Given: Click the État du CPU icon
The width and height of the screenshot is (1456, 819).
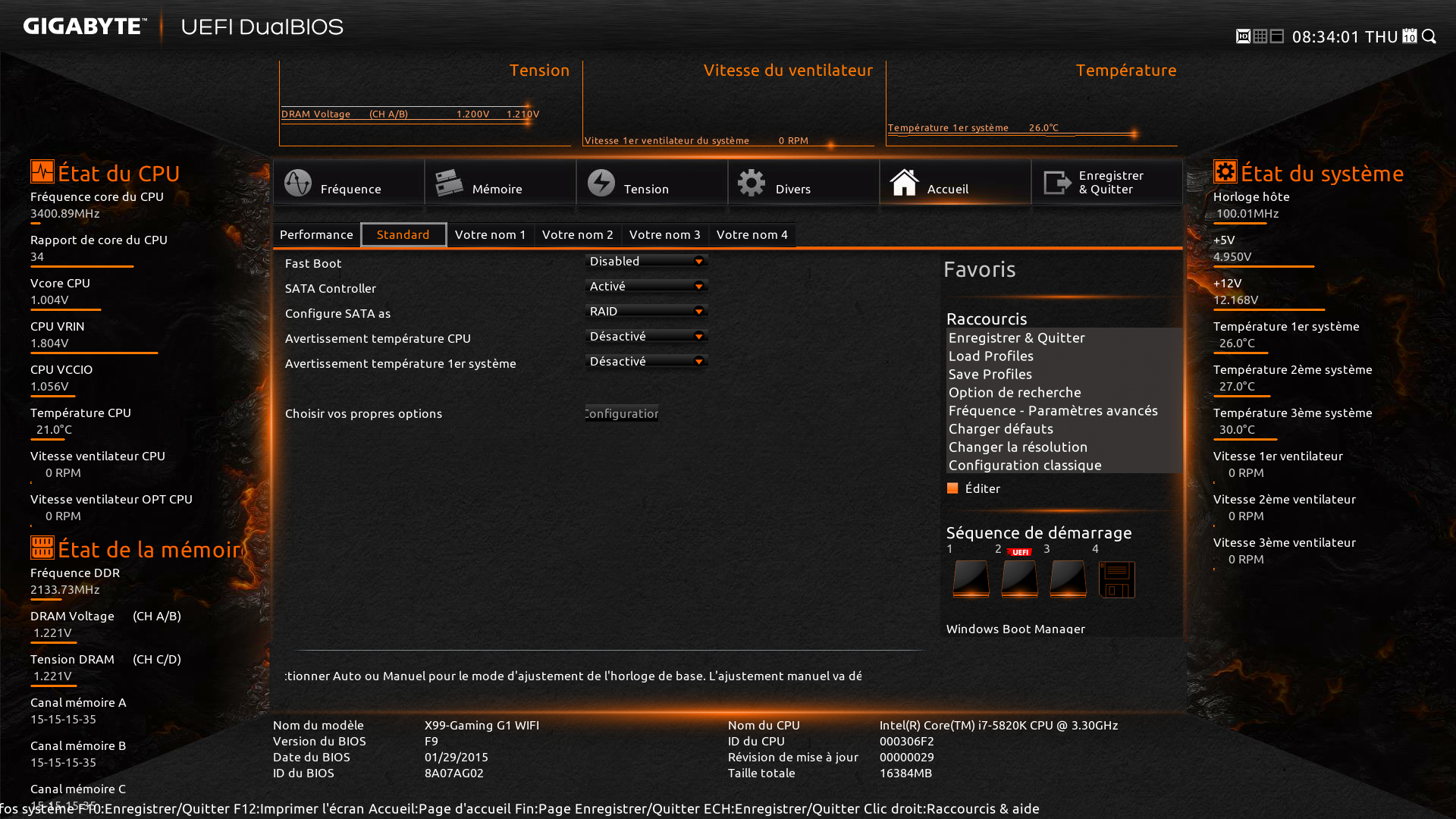Looking at the screenshot, I should click(x=42, y=171).
